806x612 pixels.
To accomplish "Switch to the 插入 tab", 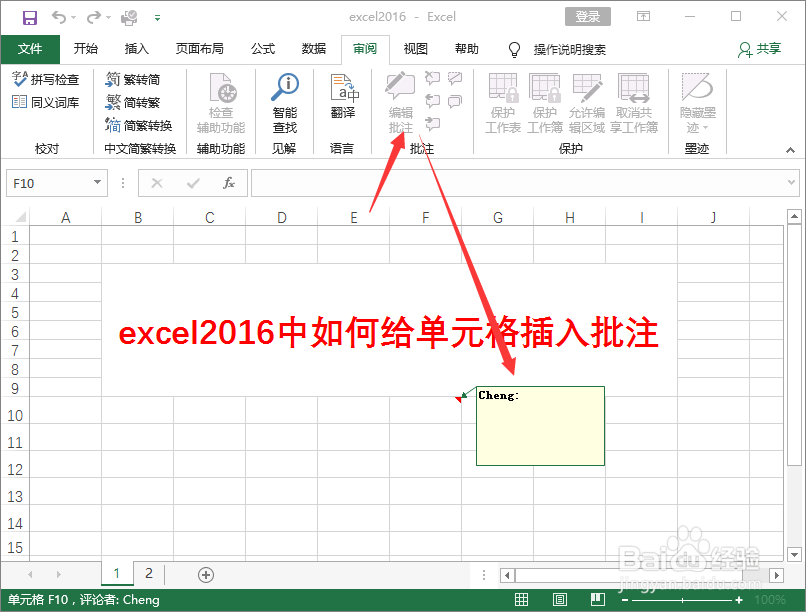I will click(137, 49).
